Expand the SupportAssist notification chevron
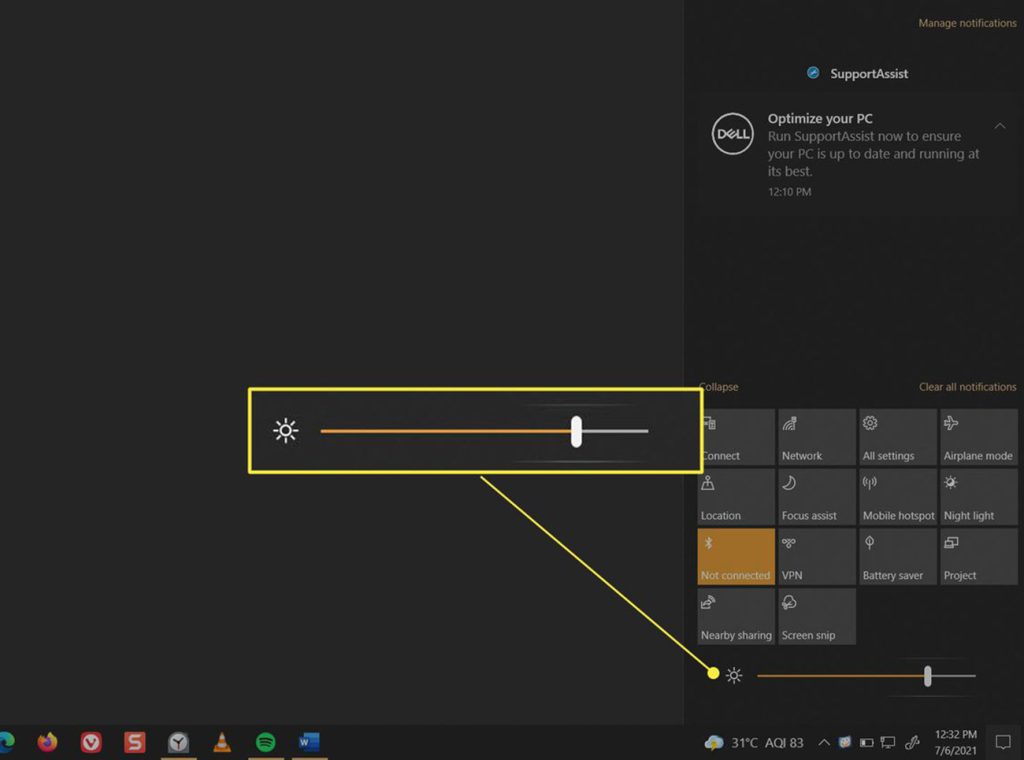The height and width of the screenshot is (760, 1024). pos(1000,126)
